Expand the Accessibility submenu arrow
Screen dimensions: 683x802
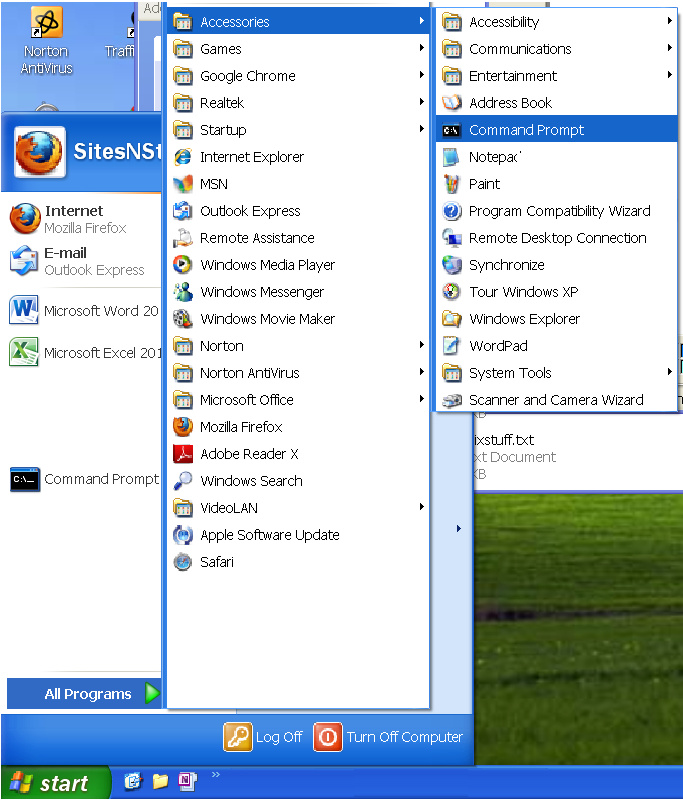click(x=670, y=21)
